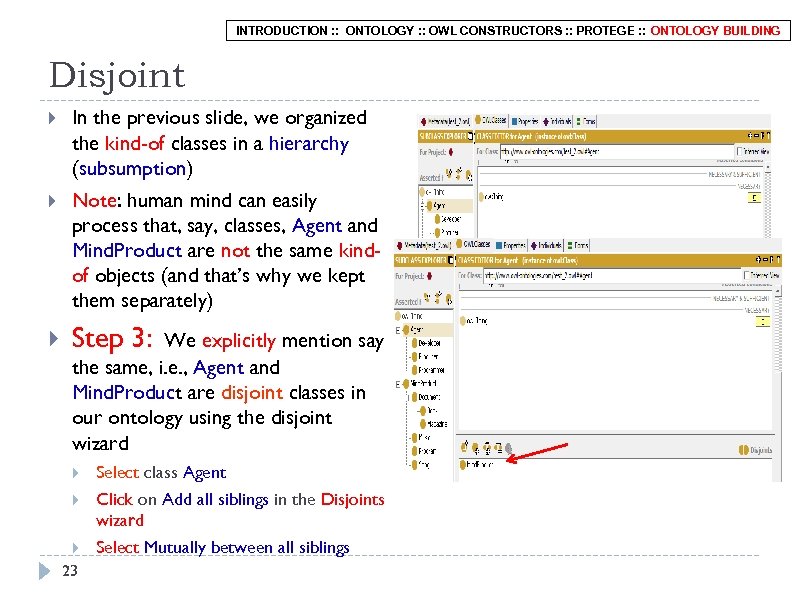Click the Create subclass icon in front Protege window
800x600 pixels.
427,298
